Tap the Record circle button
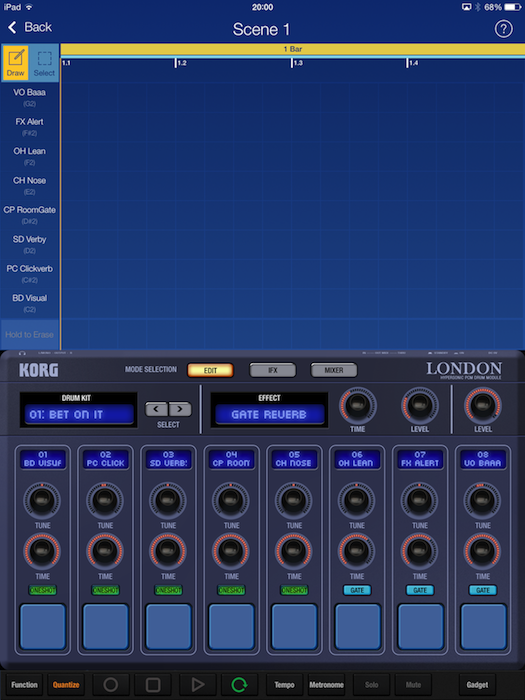Viewport: 525px width, 700px height. [111, 684]
